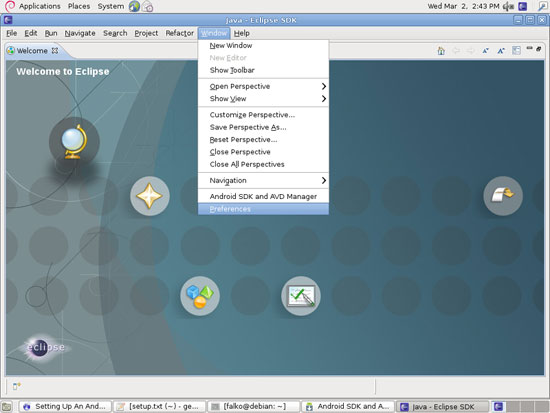Open the What's New star icon
Image resolution: width=550 pixels, height=413 pixels.
click(150, 196)
